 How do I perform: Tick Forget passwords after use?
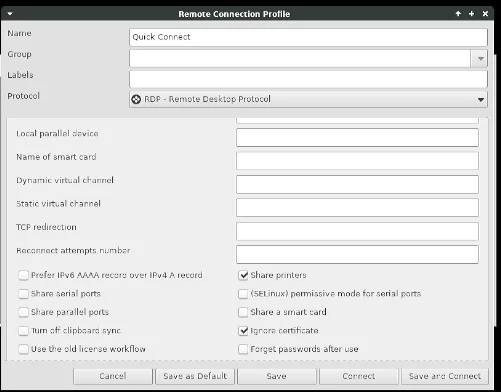pos(243,349)
